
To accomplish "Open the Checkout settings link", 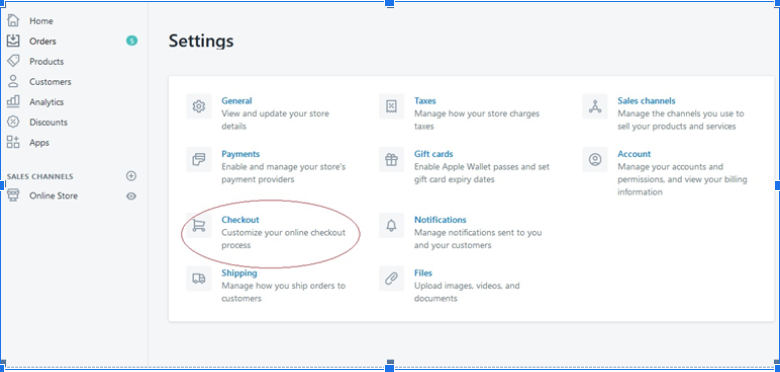I will pos(240,220).
